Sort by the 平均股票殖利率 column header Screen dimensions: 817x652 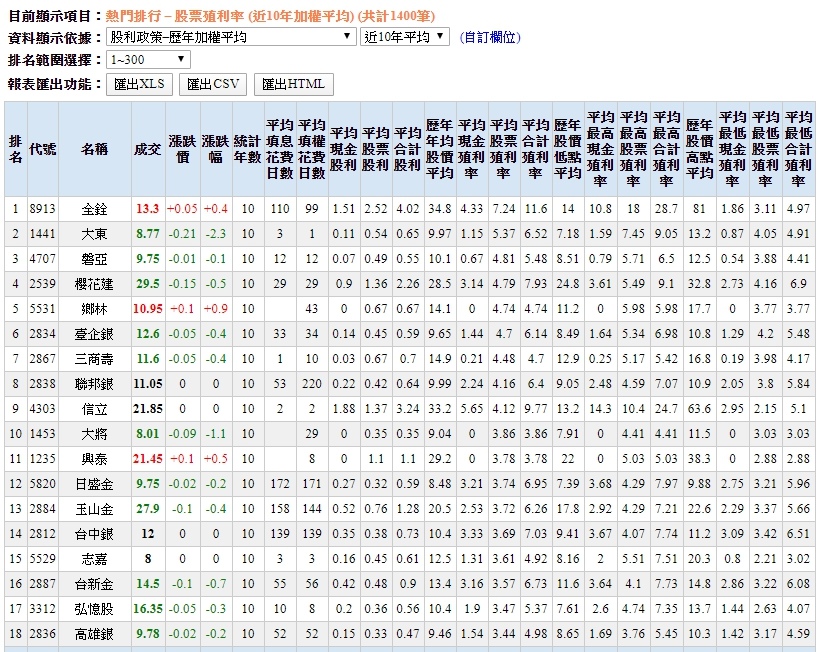503,149
